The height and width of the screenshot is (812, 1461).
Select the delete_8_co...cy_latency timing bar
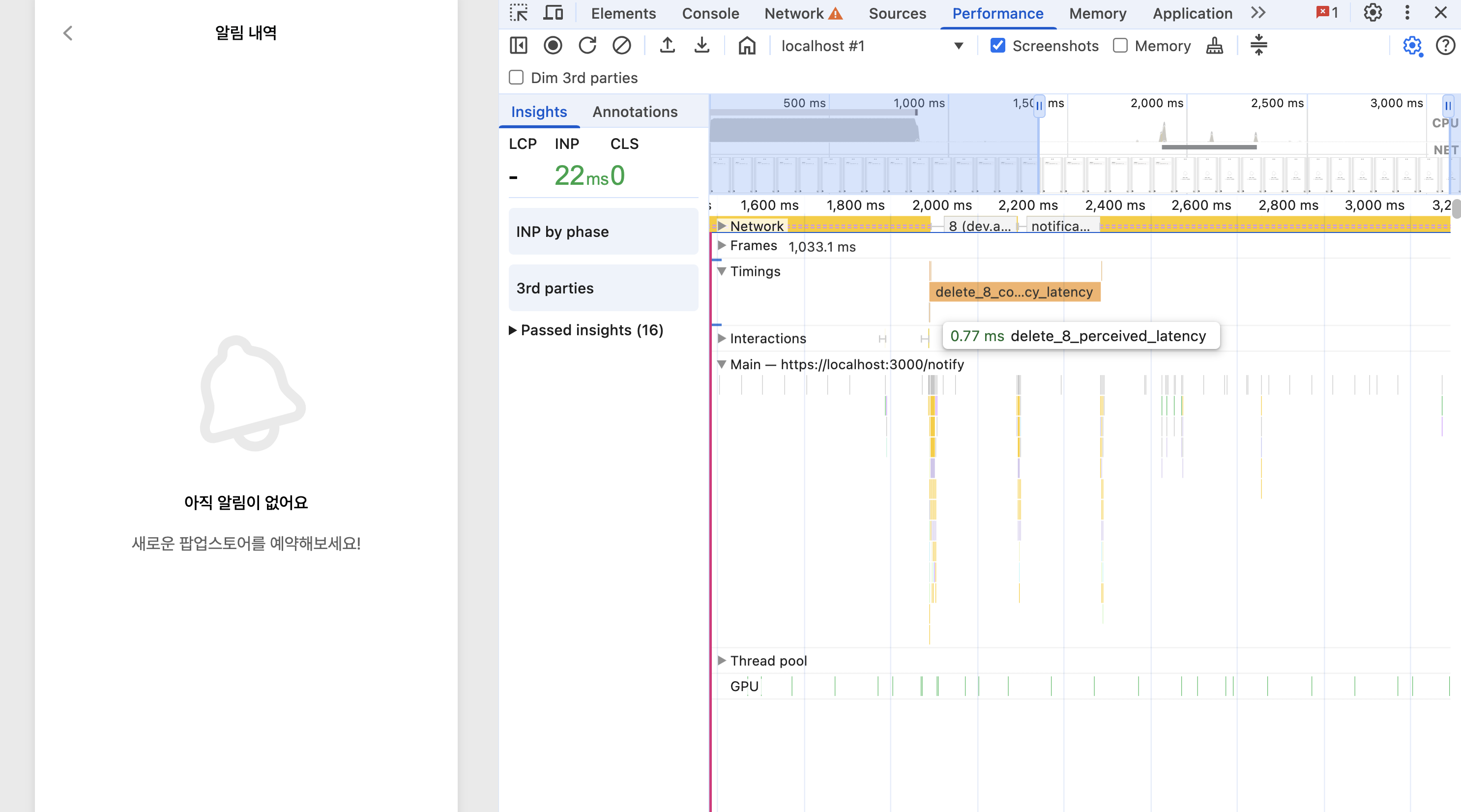point(1014,292)
